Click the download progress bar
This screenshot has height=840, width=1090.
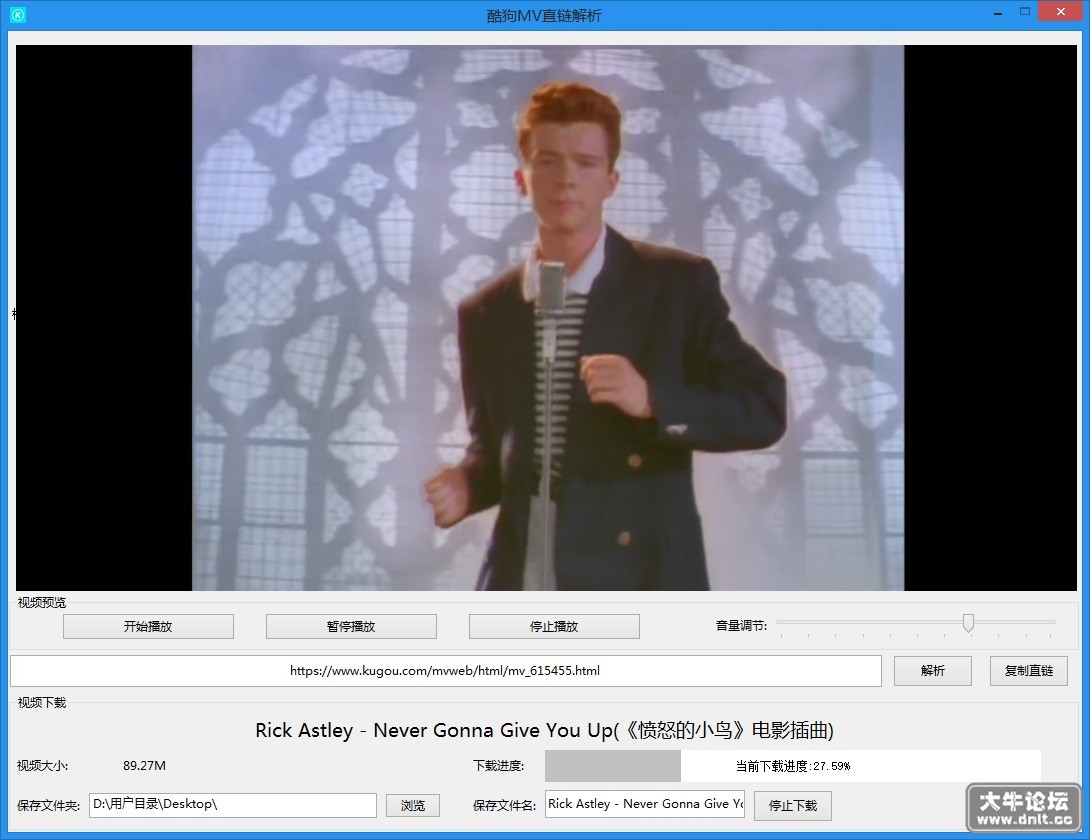point(792,766)
